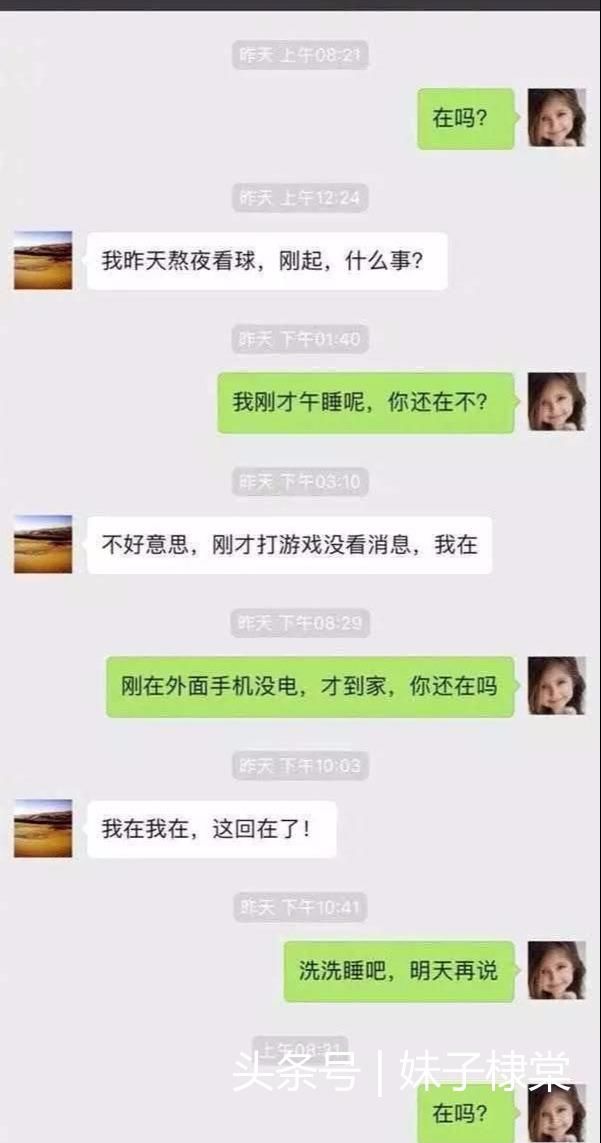
Task: Tap the girl avatar beside the first 在吗? message
Action: (557, 117)
